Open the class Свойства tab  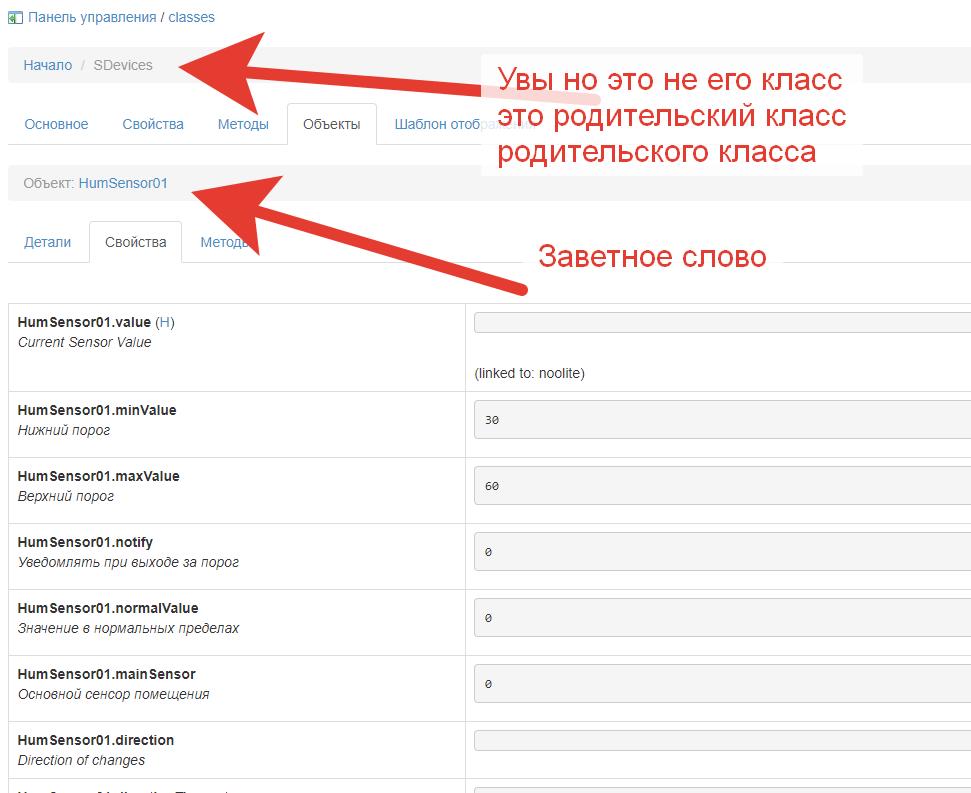click(153, 124)
